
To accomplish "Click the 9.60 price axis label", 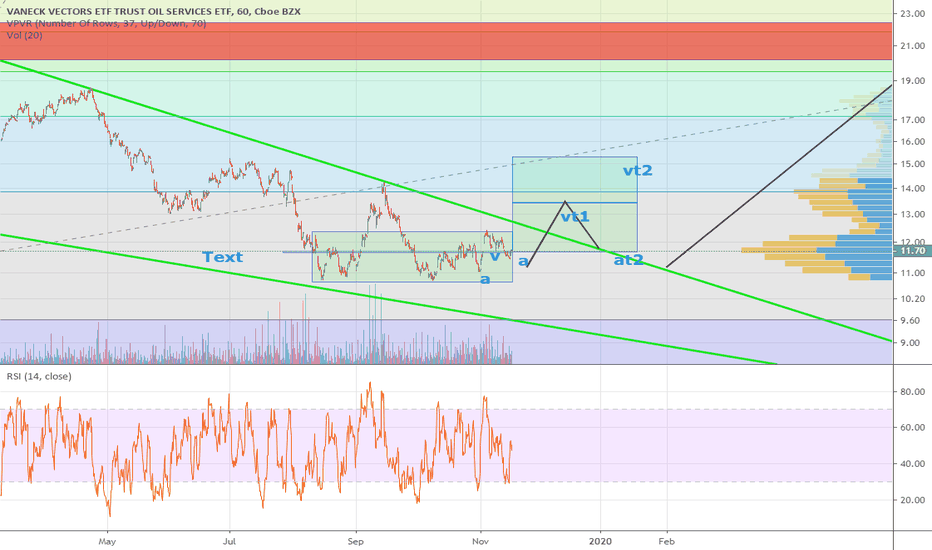I will pos(909,320).
